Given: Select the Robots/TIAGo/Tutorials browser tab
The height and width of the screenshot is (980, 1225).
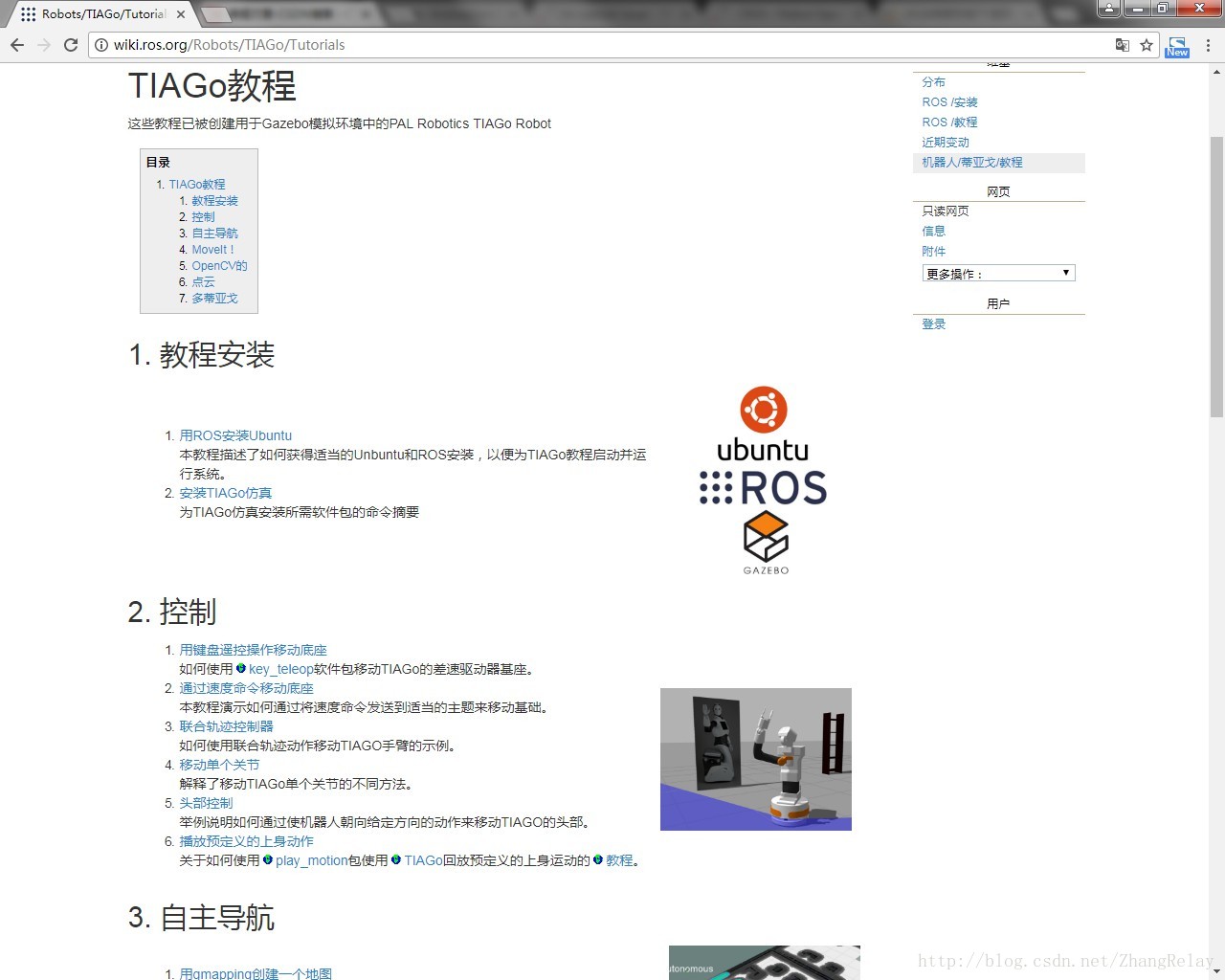Looking at the screenshot, I should [x=103, y=14].
